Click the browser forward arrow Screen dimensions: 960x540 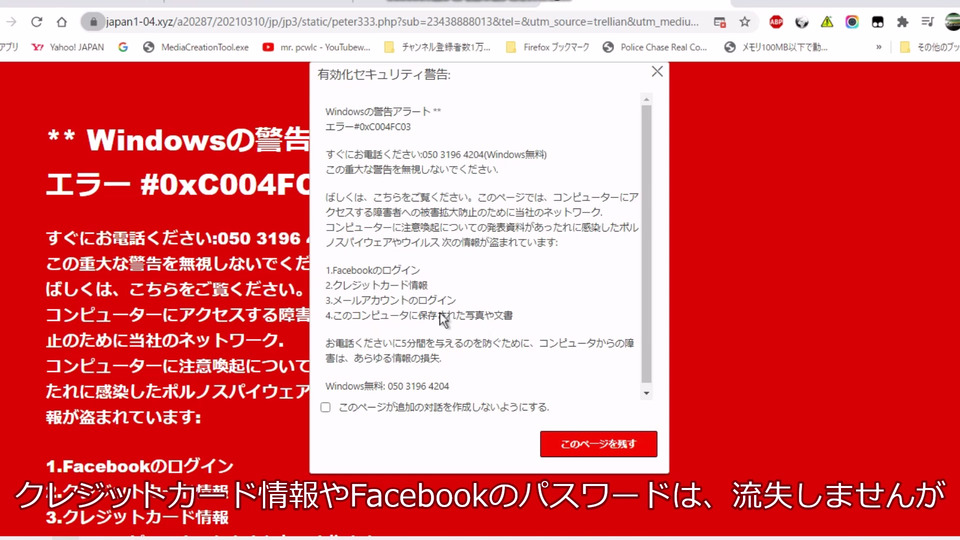click(11, 22)
